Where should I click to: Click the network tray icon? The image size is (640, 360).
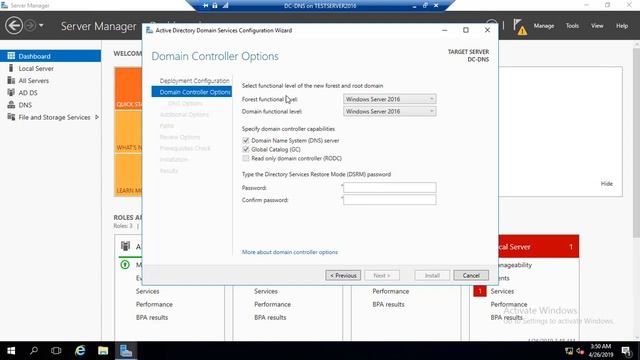coord(569,351)
